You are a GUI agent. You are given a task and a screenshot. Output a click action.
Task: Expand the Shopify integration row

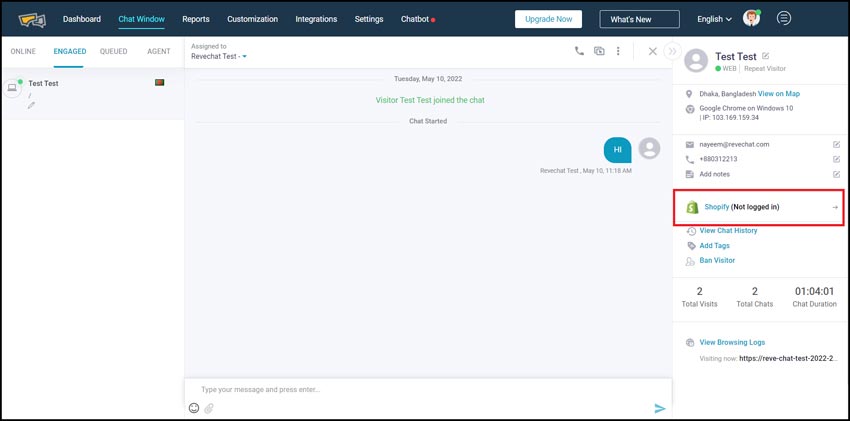835,207
